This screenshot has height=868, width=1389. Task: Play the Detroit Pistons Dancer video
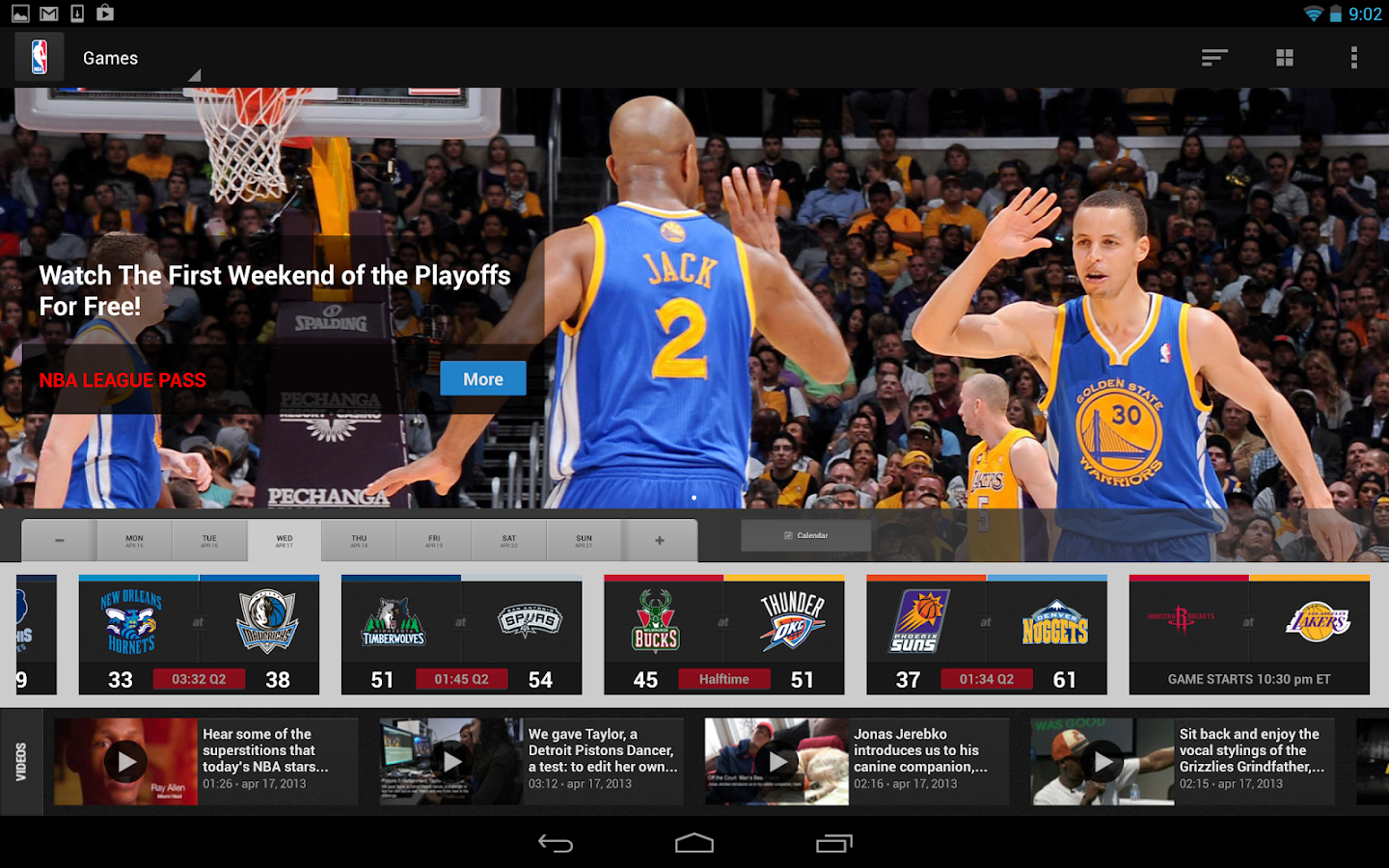(451, 762)
